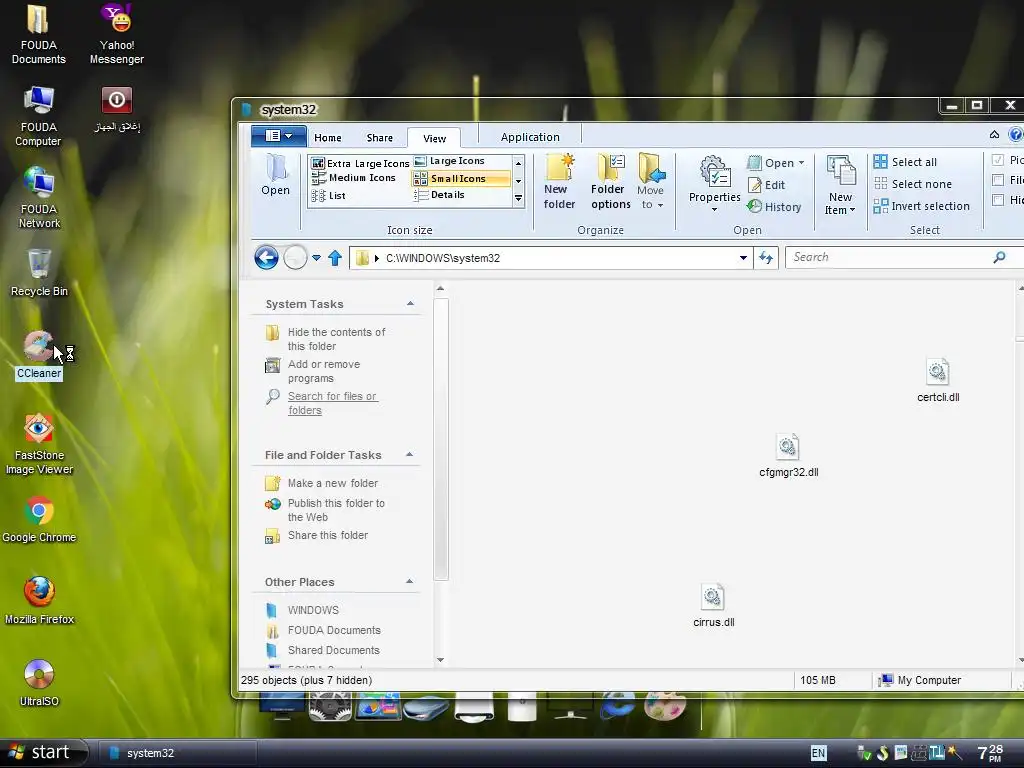
Task: Click Select none in the ribbon
Action: [912, 184]
